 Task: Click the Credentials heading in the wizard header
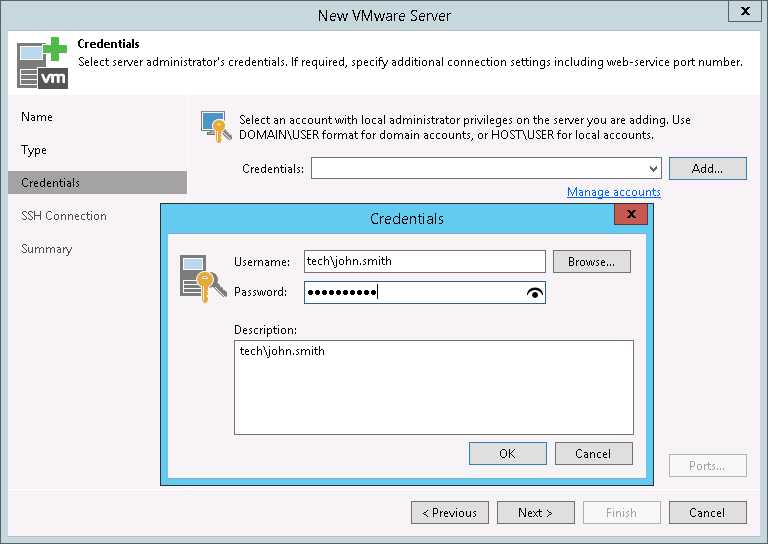[x=108, y=44]
